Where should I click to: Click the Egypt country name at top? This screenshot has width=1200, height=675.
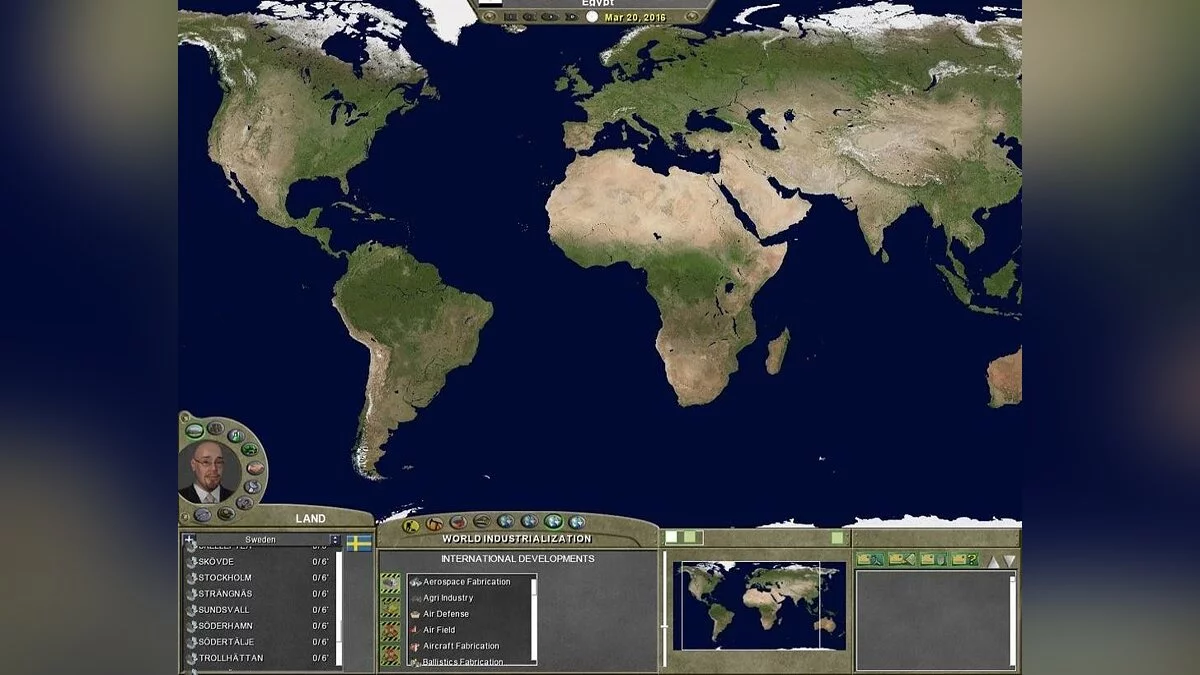click(x=598, y=3)
